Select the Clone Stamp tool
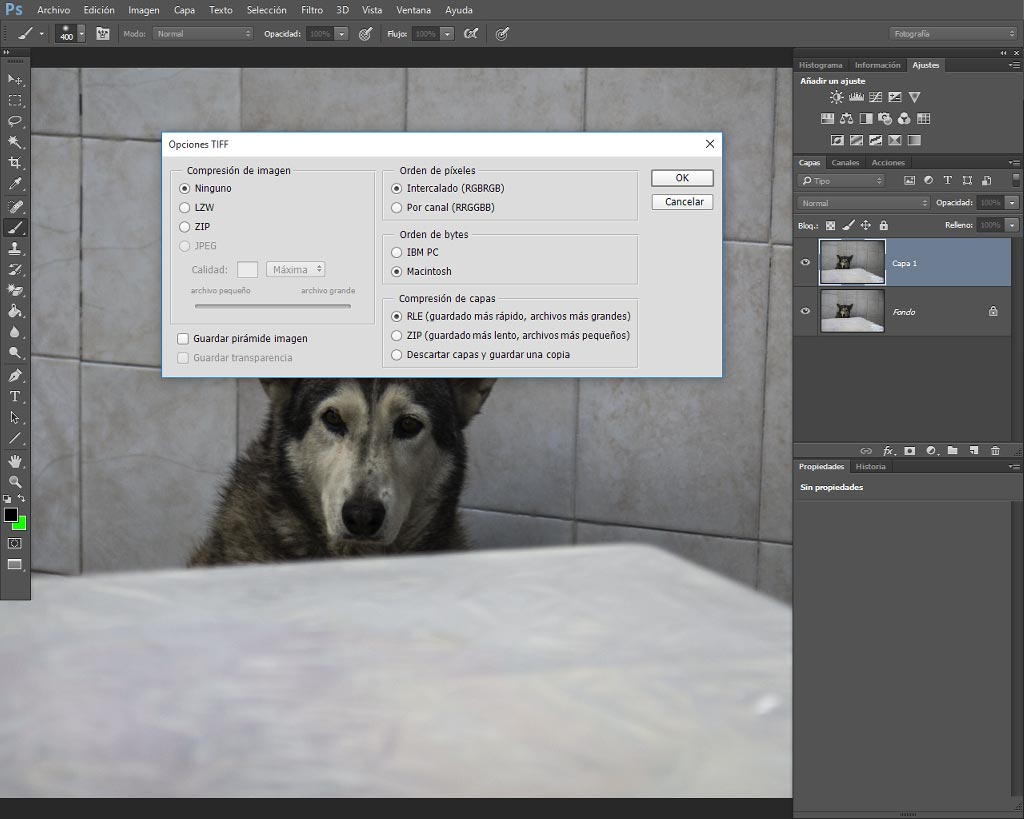Screen dimensions: 1024x819 point(14,248)
